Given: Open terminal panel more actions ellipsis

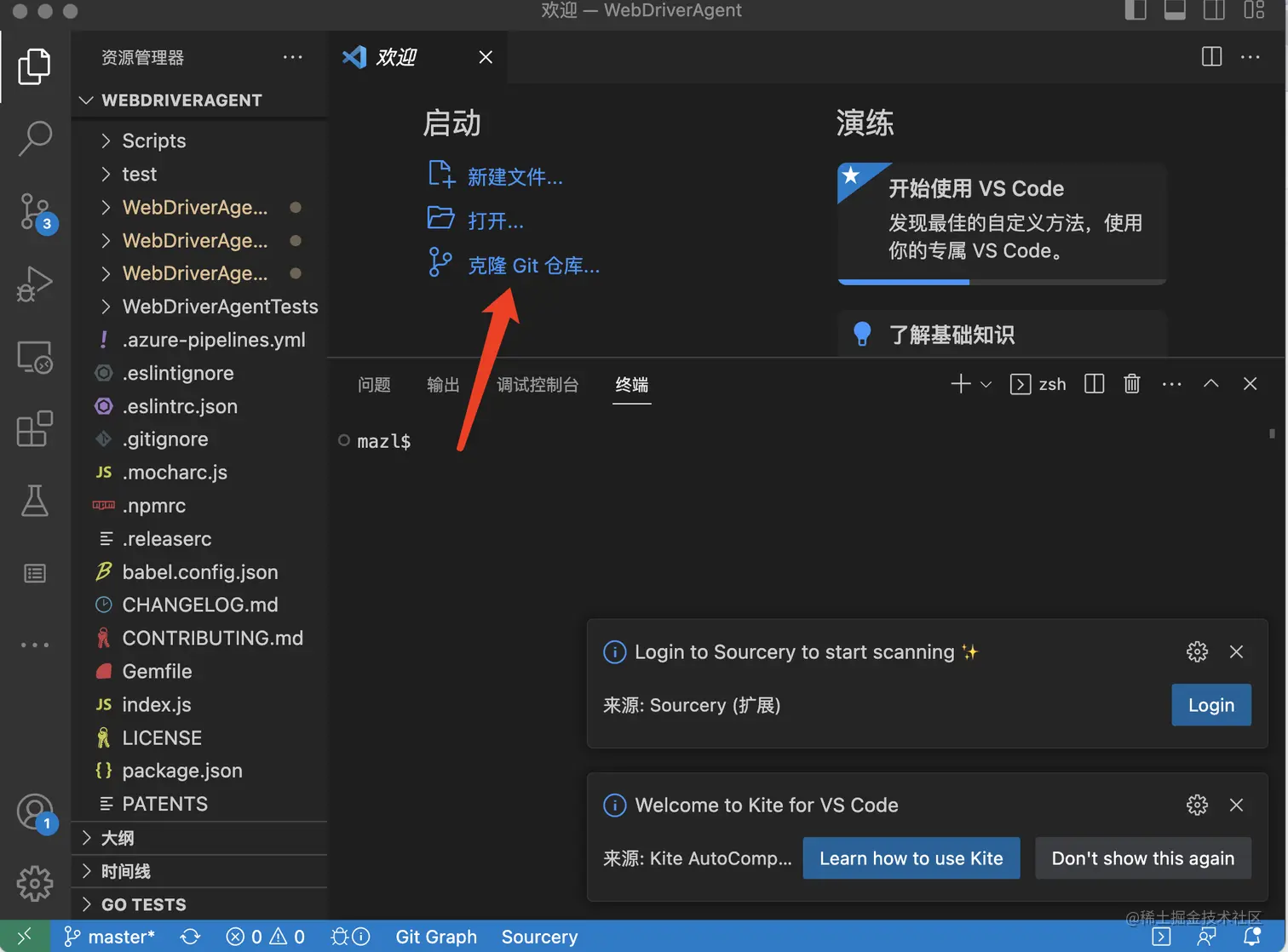Looking at the screenshot, I should click(x=1172, y=384).
